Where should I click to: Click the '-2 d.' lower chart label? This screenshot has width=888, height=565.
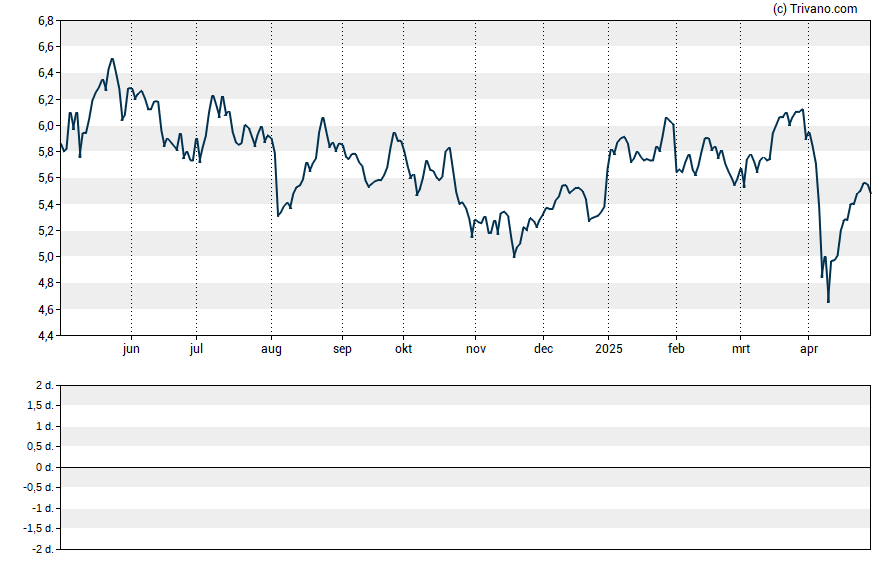pyautogui.click(x=42, y=549)
